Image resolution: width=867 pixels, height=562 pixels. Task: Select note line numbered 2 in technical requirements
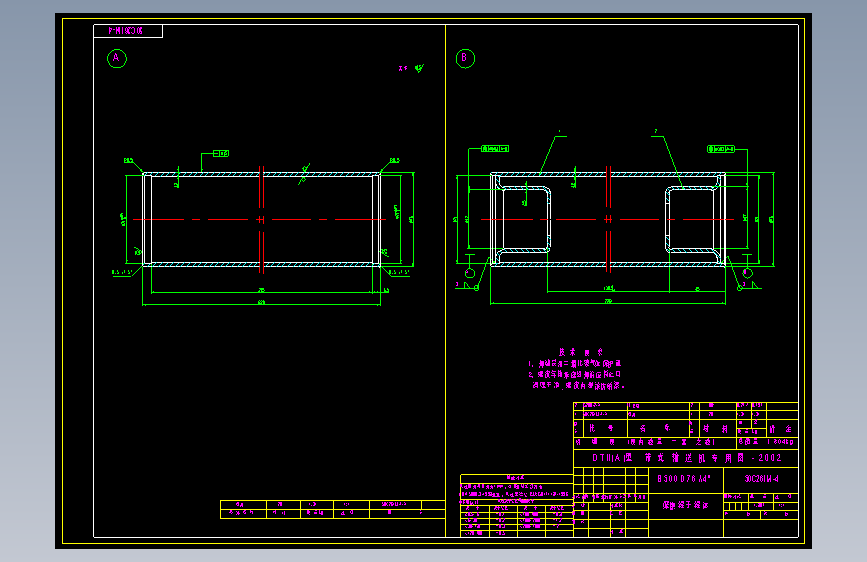pos(574,374)
